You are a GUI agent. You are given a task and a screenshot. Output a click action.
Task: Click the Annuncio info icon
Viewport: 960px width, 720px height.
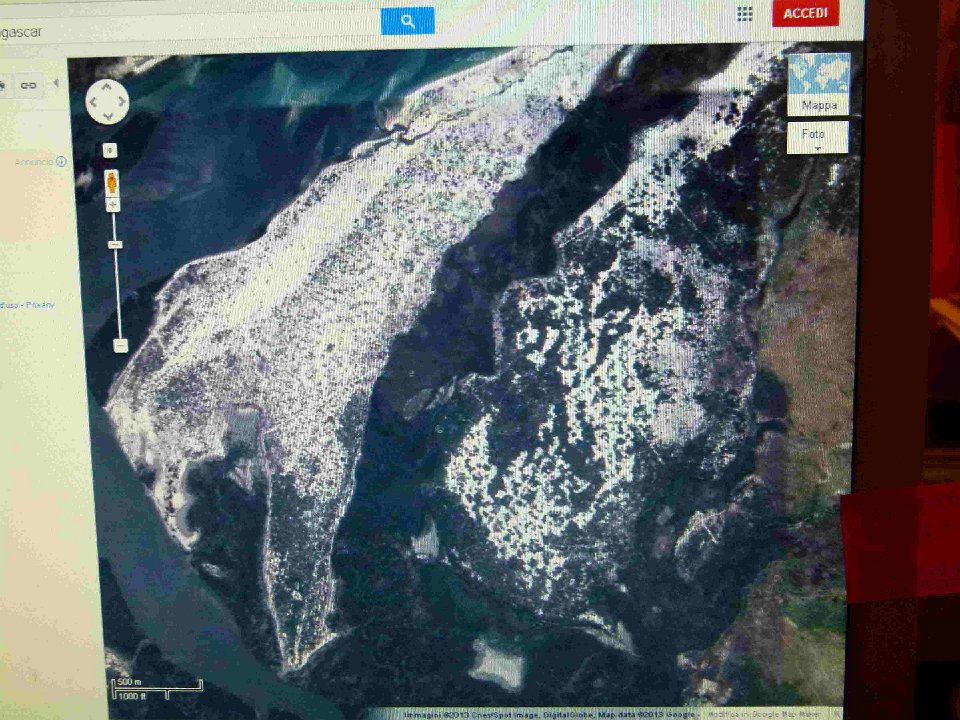point(61,162)
